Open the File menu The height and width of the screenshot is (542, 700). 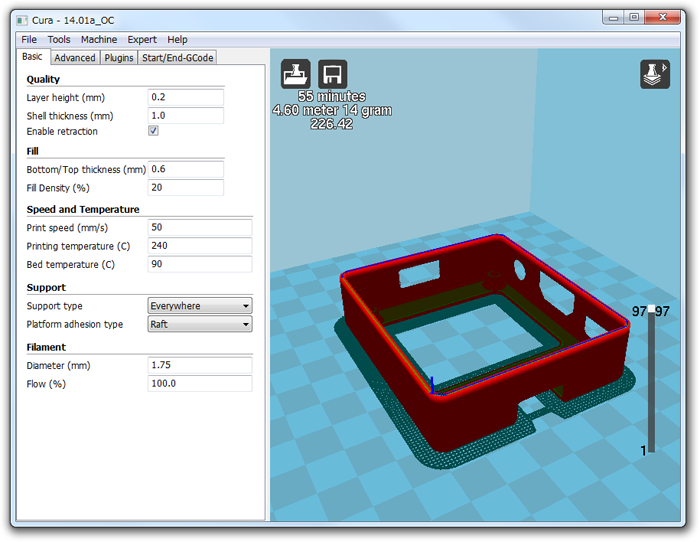click(29, 40)
